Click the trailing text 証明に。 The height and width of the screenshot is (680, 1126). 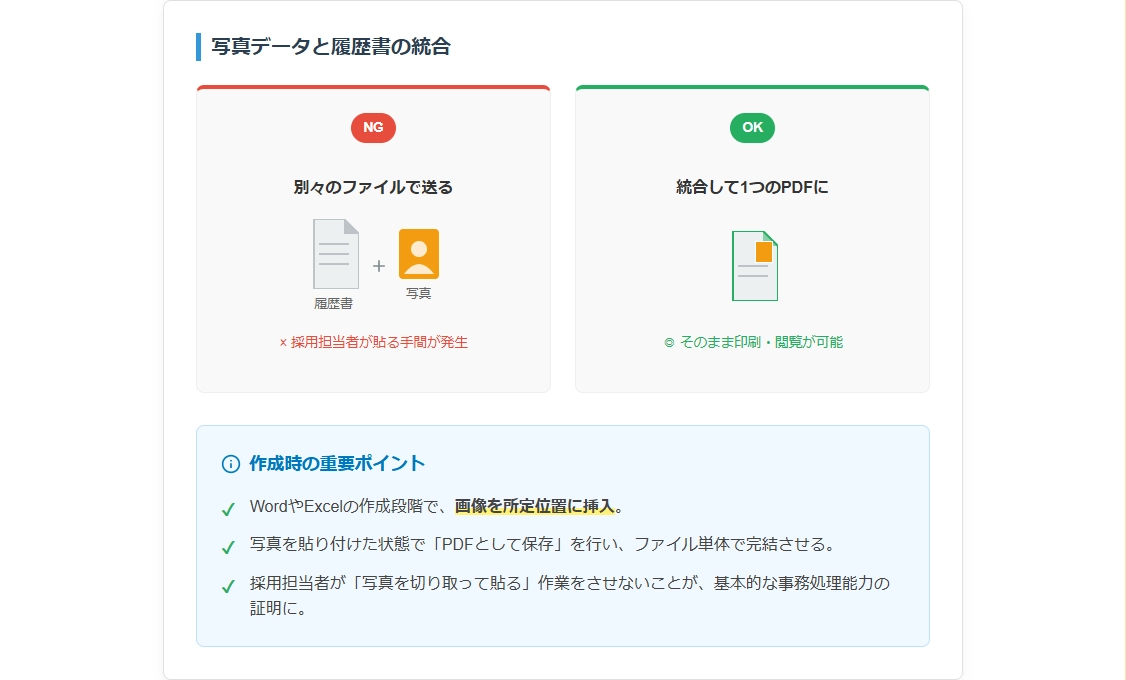click(x=279, y=609)
